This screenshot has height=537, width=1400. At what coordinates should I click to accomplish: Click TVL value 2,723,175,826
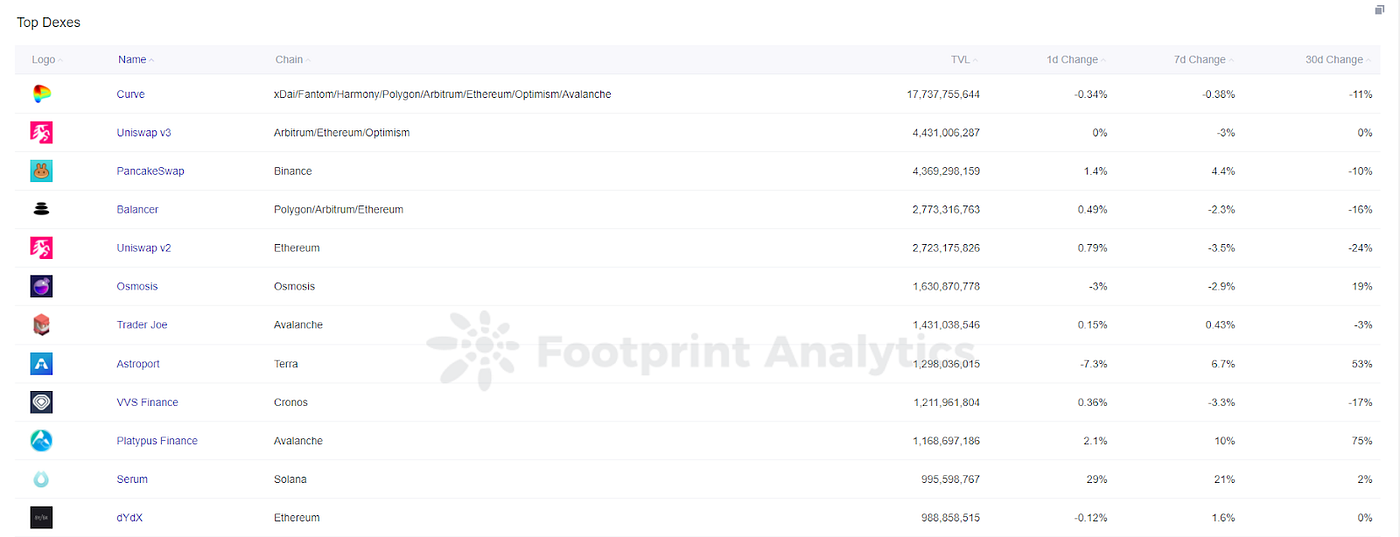[x=946, y=248]
